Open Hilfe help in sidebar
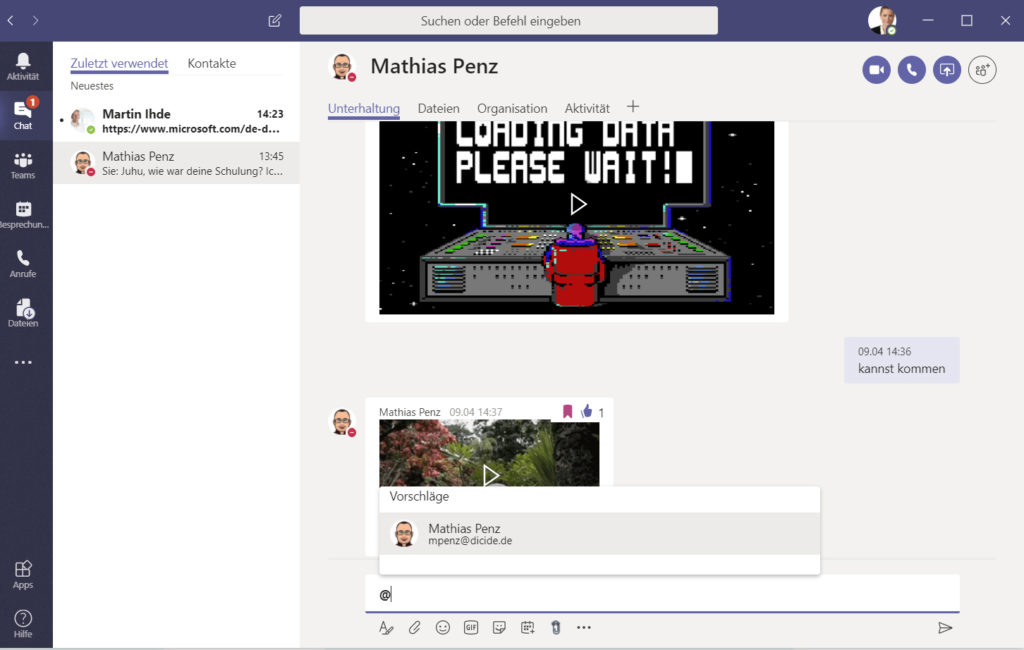 coord(23,624)
